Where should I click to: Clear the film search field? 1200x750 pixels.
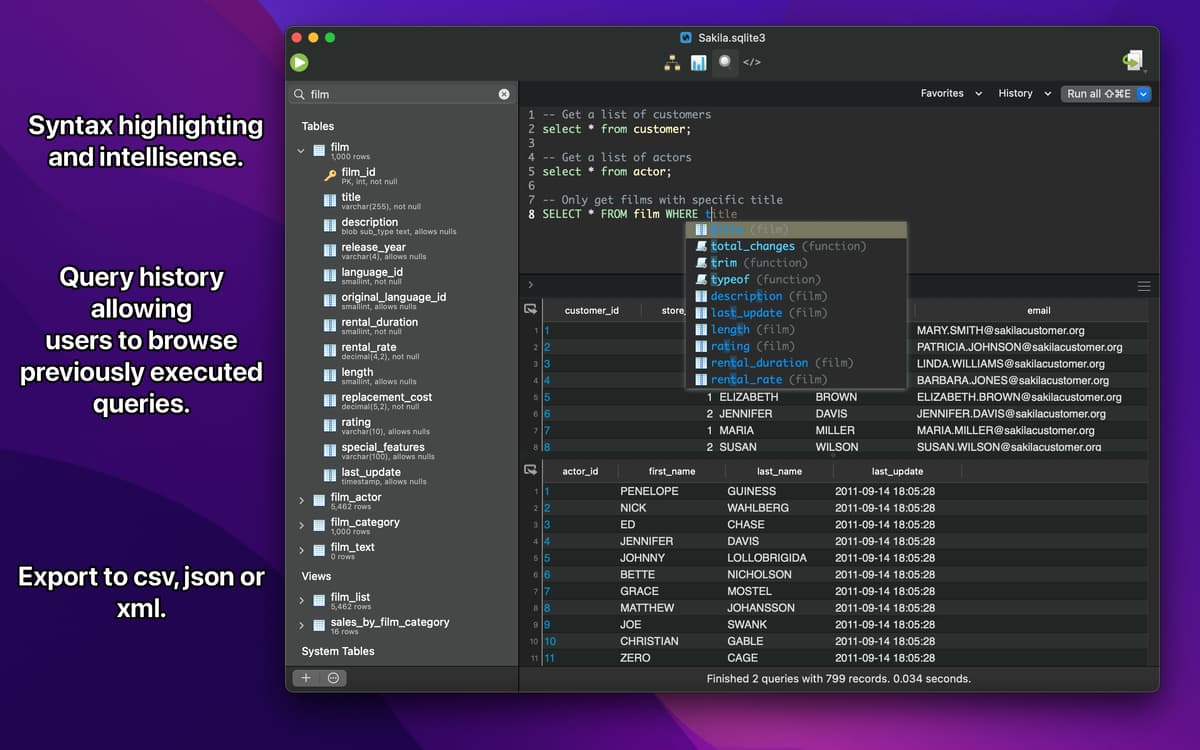coord(504,94)
